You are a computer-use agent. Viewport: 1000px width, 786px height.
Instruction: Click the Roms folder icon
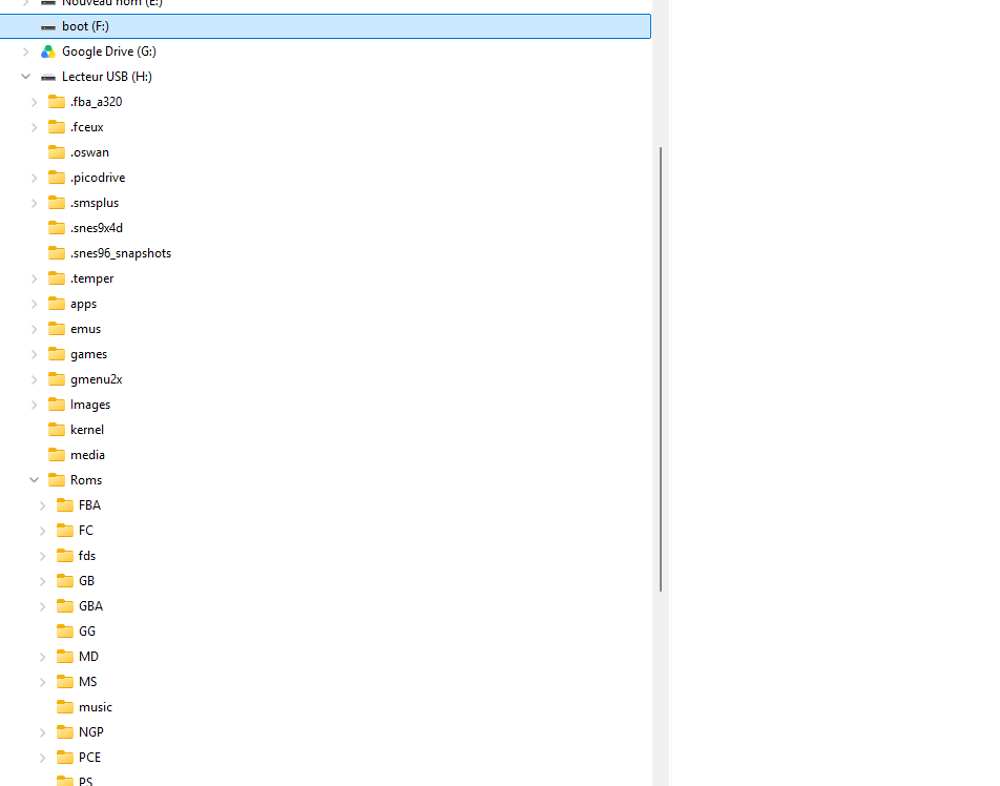tap(57, 480)
